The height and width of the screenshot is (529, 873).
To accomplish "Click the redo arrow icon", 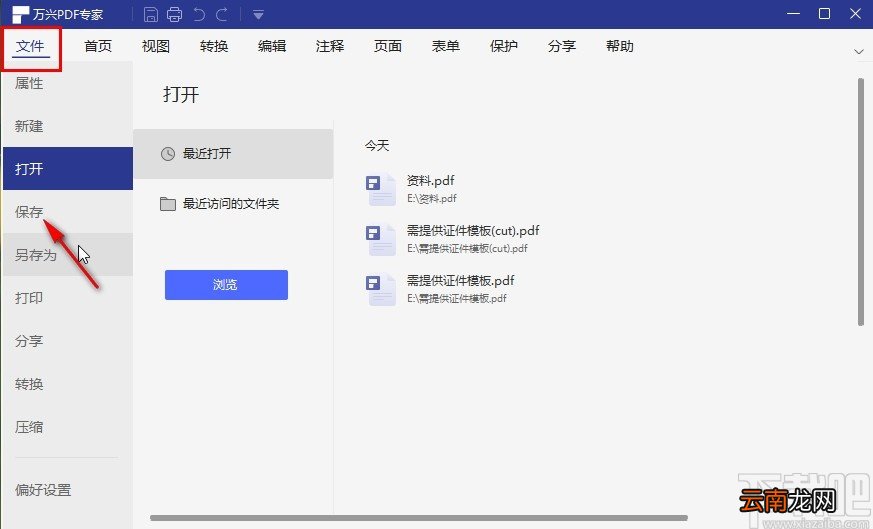I will [x=222, y=14].
